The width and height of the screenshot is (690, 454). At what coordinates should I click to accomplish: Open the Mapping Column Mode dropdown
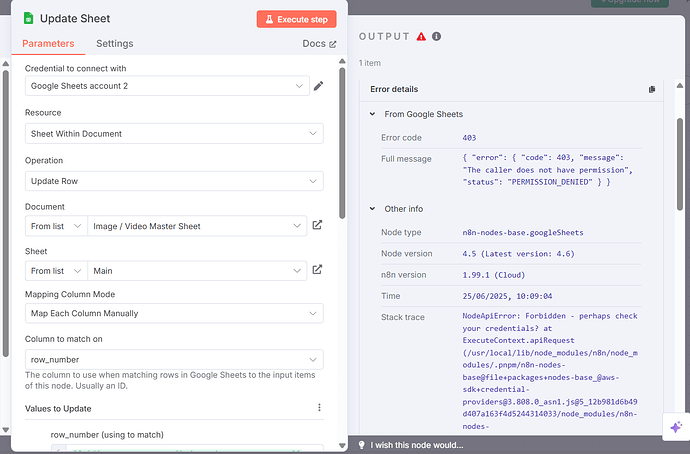174,314
